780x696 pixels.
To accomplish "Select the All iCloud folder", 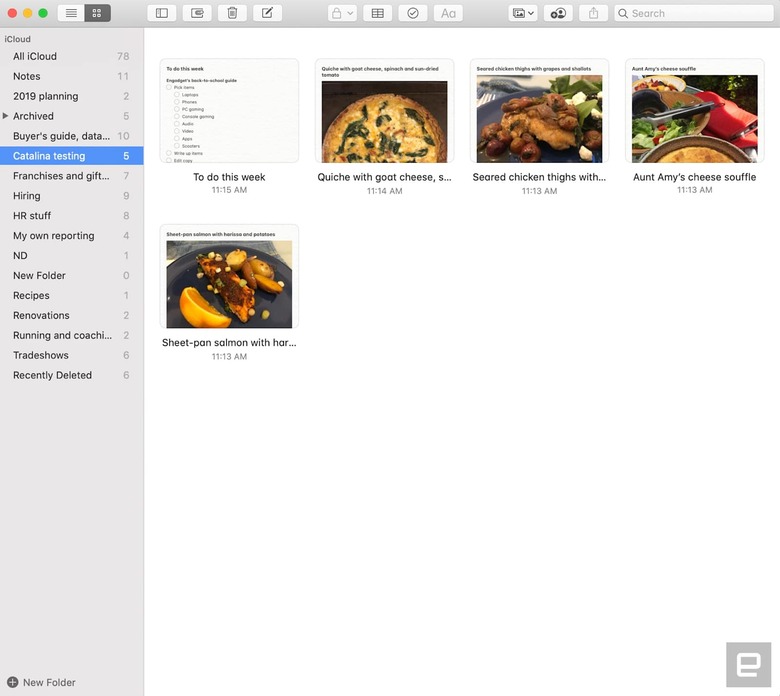I will click(x=72, y=56).
